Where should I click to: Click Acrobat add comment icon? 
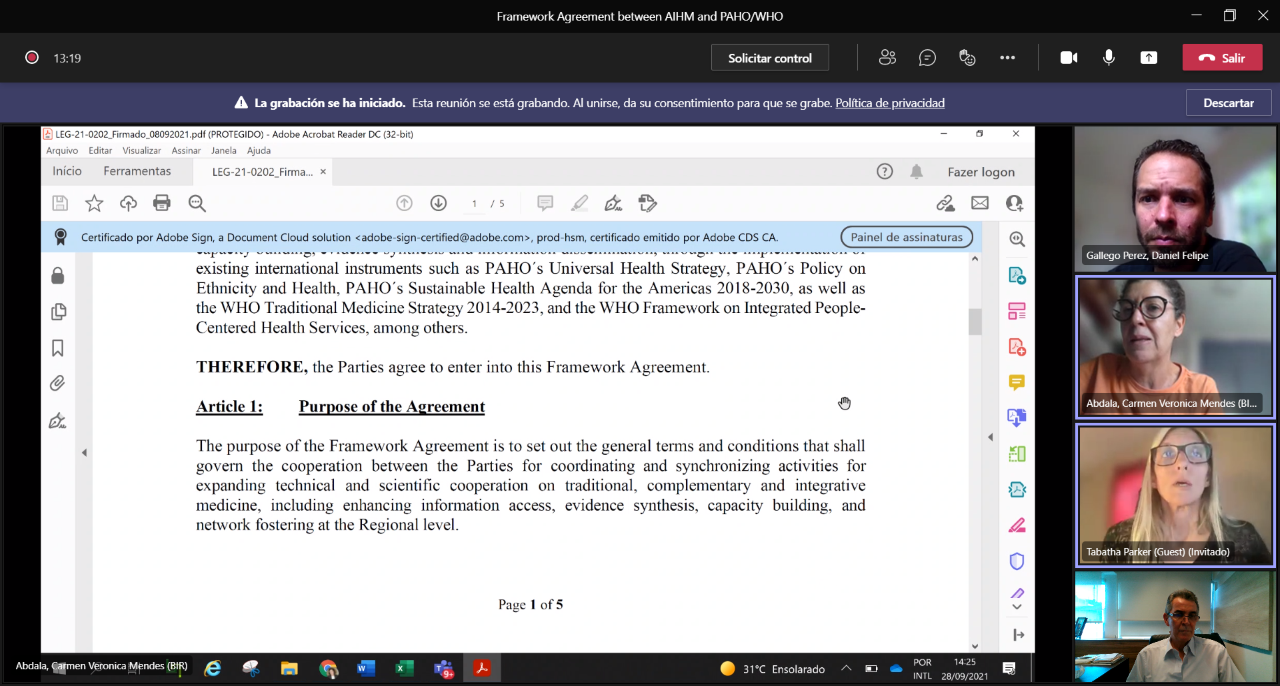coord(545,203)
